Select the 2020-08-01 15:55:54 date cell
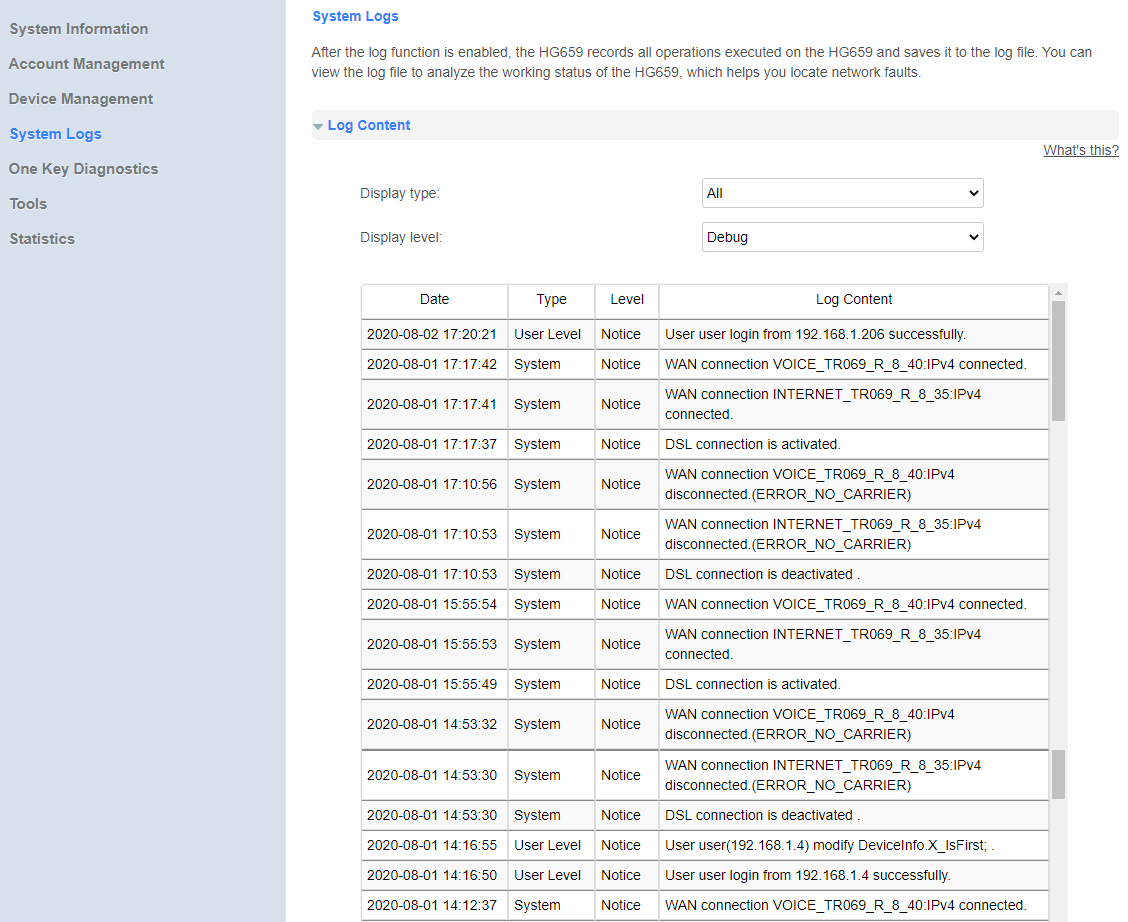 pyautogui.click(x=435, y=605)
